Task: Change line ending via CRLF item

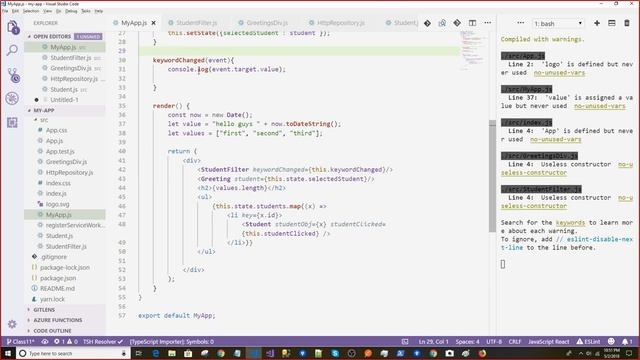Action: [x=515, y=342]
